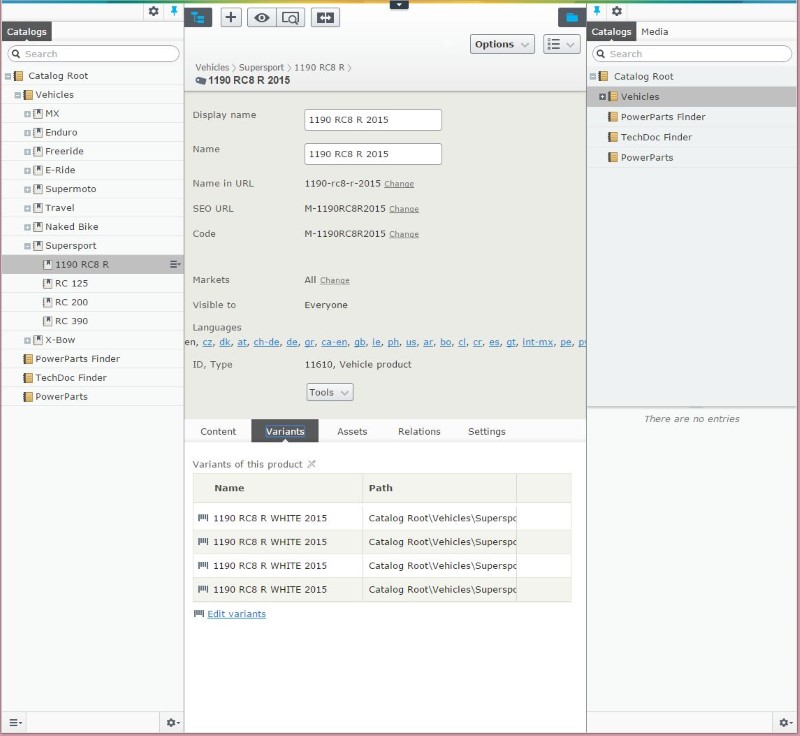This screenshot has height=736, width=800.
Task: Select Catalogs tab in right pane
Action: click(611, 32)
